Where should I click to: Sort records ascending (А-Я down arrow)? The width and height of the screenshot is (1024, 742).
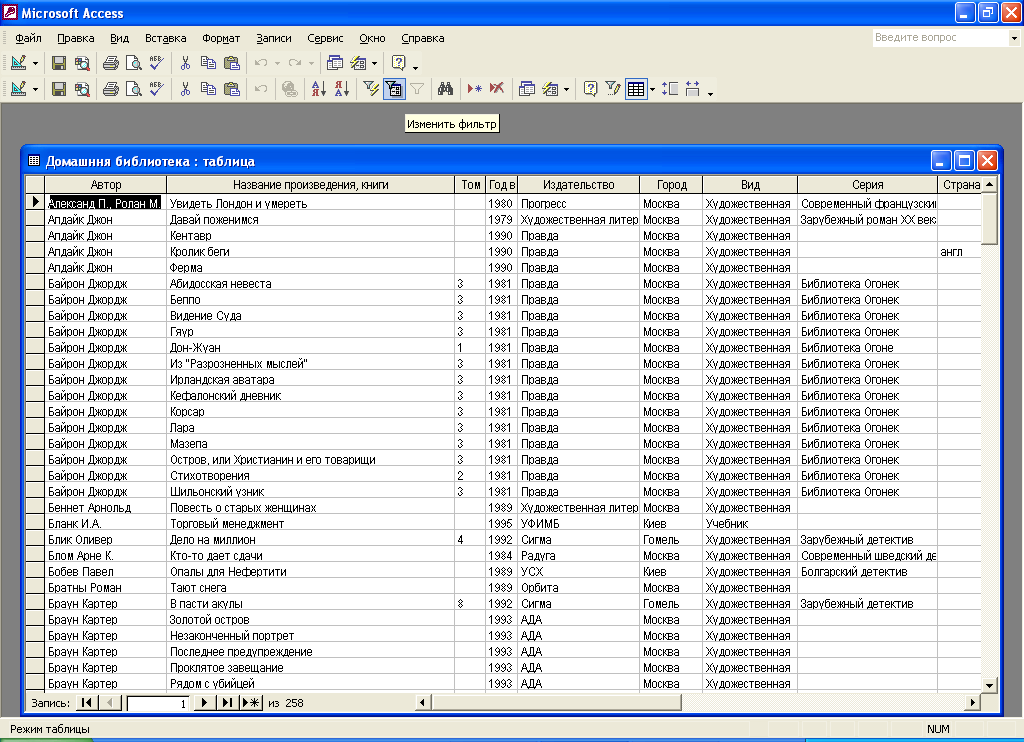click(319, 89)
